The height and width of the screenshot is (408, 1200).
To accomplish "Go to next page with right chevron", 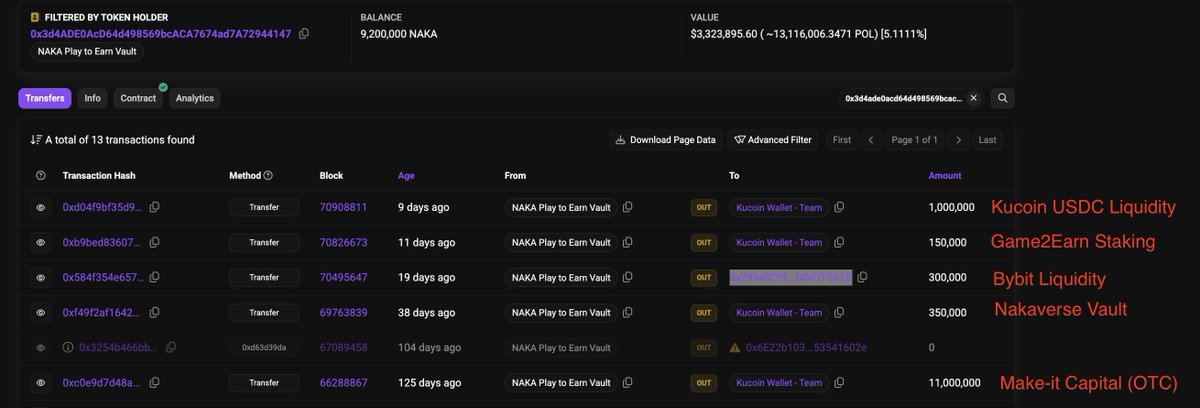I will point(958,140).
